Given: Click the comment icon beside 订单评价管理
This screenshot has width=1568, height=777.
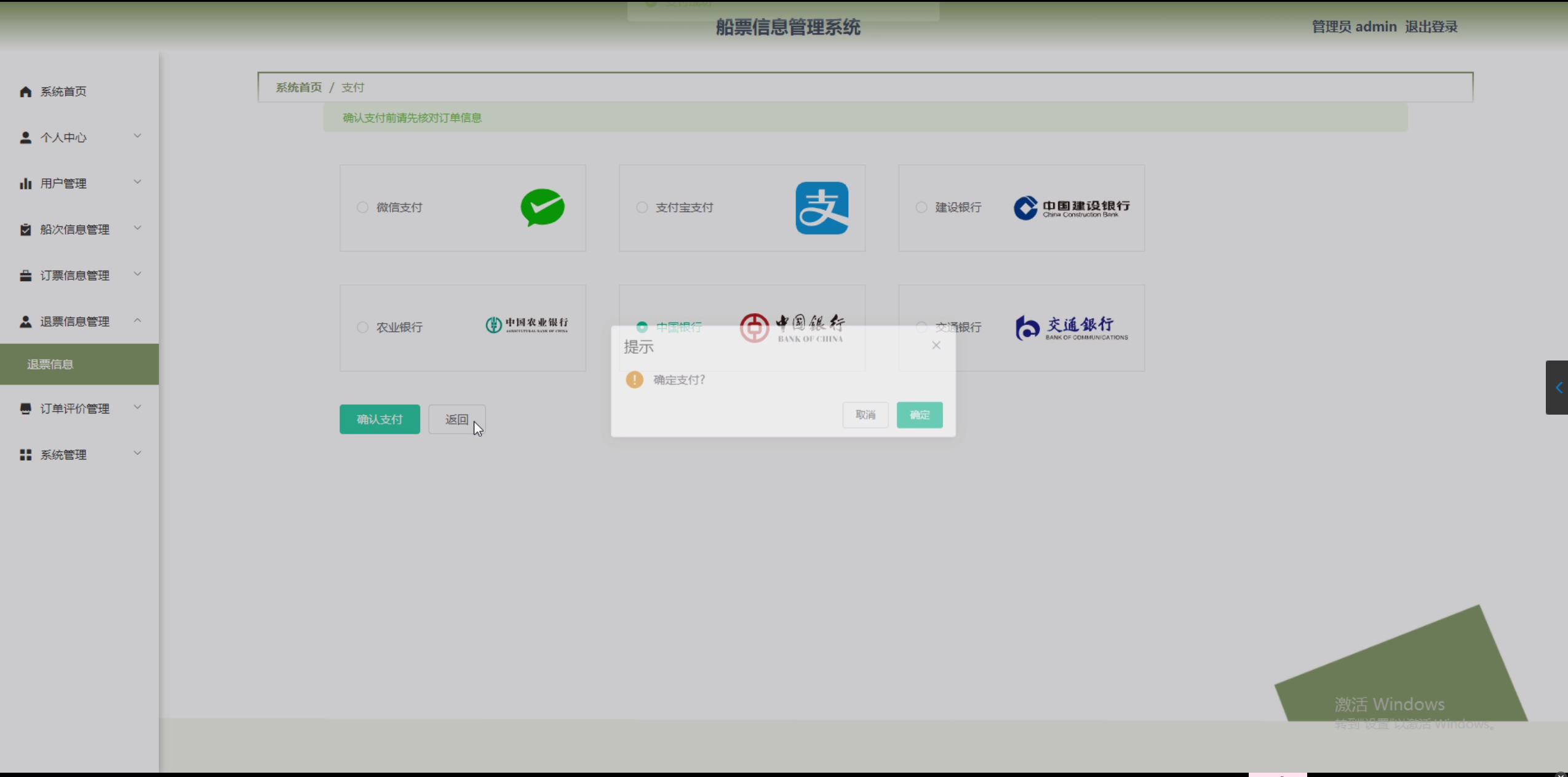Looking at the screenshot, I should point(25,408).
